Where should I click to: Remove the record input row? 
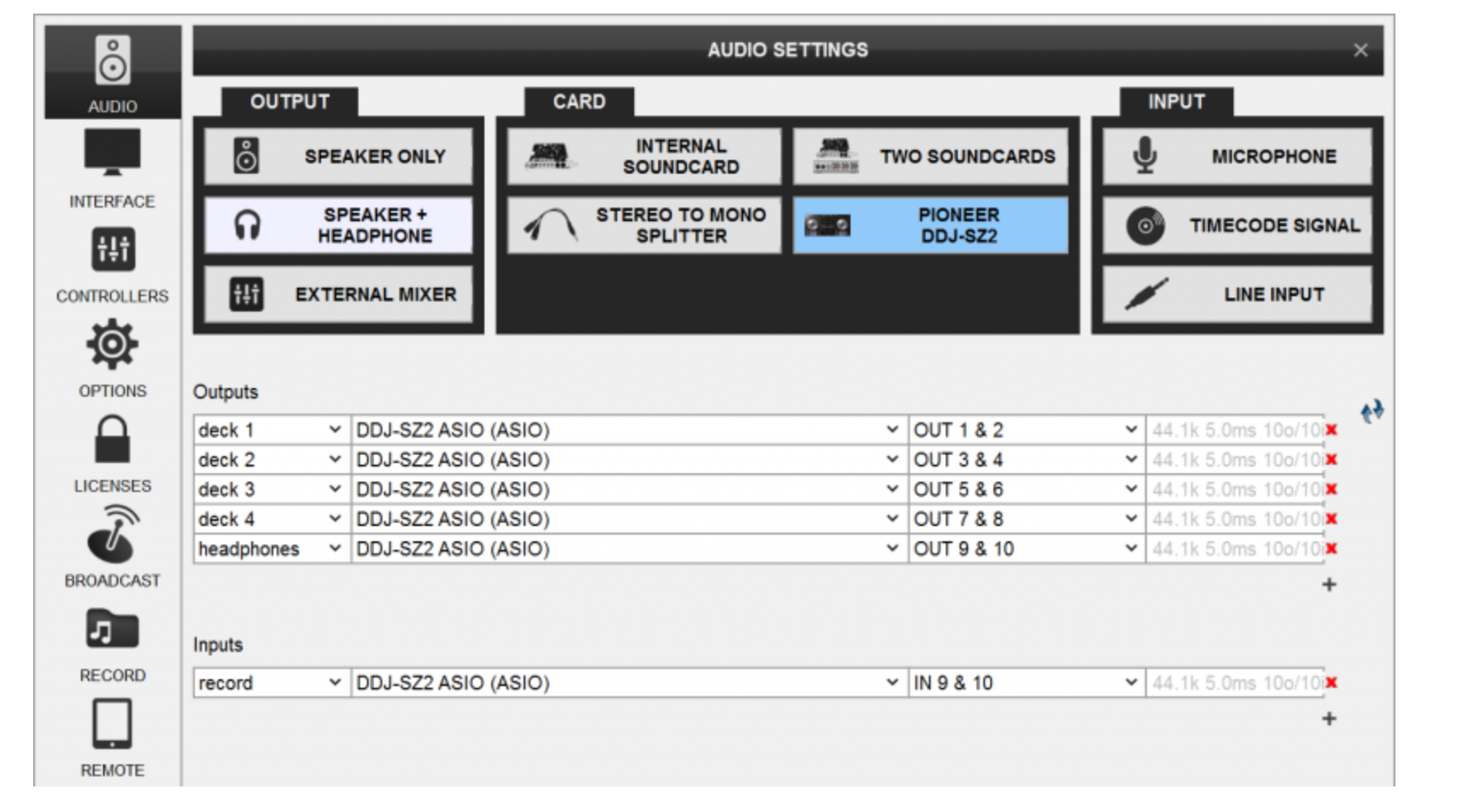pyautogui.click(x=1332, y=683)
